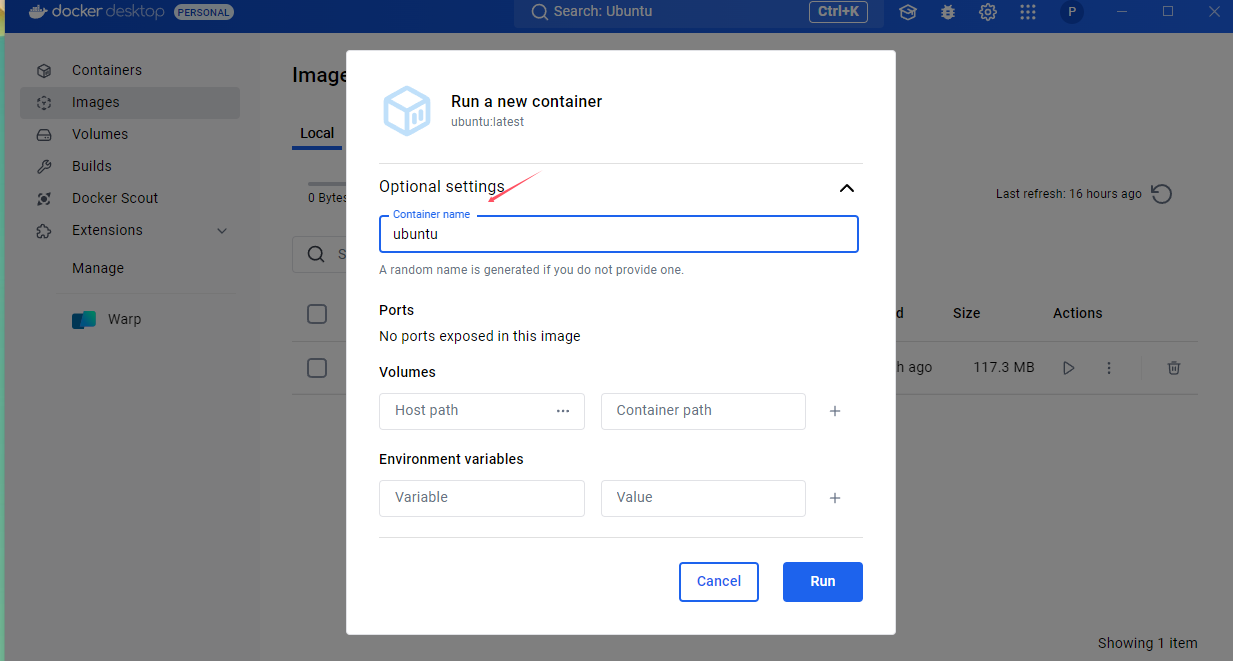Expand the Extensions sidebar chevron
The width and height of the screenshot is (1233, 661).
point(222,231)
